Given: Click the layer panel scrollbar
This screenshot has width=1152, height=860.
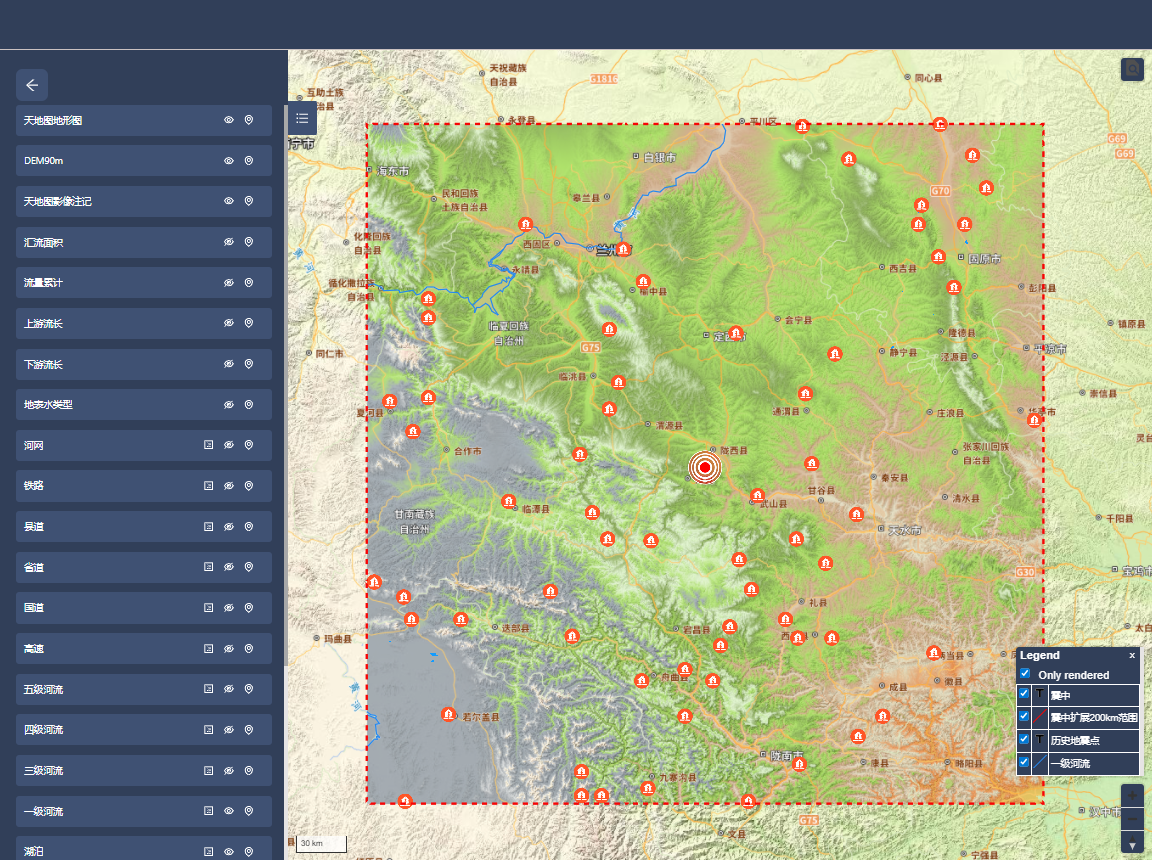Looking at the screenshot, I should [x=285, y=400].
